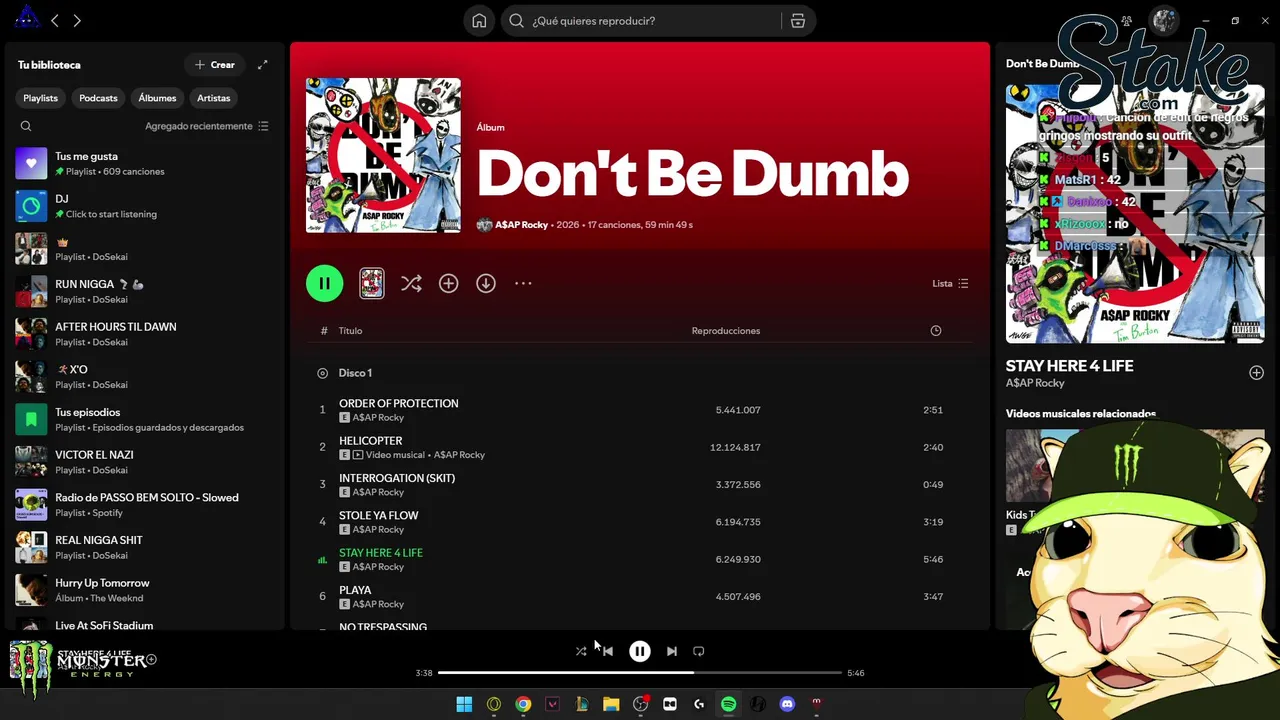This screenshot has width=1280, height=720.
Task: Sort the tracks by the Reproducciones column
Action: (x=726, y=331)
